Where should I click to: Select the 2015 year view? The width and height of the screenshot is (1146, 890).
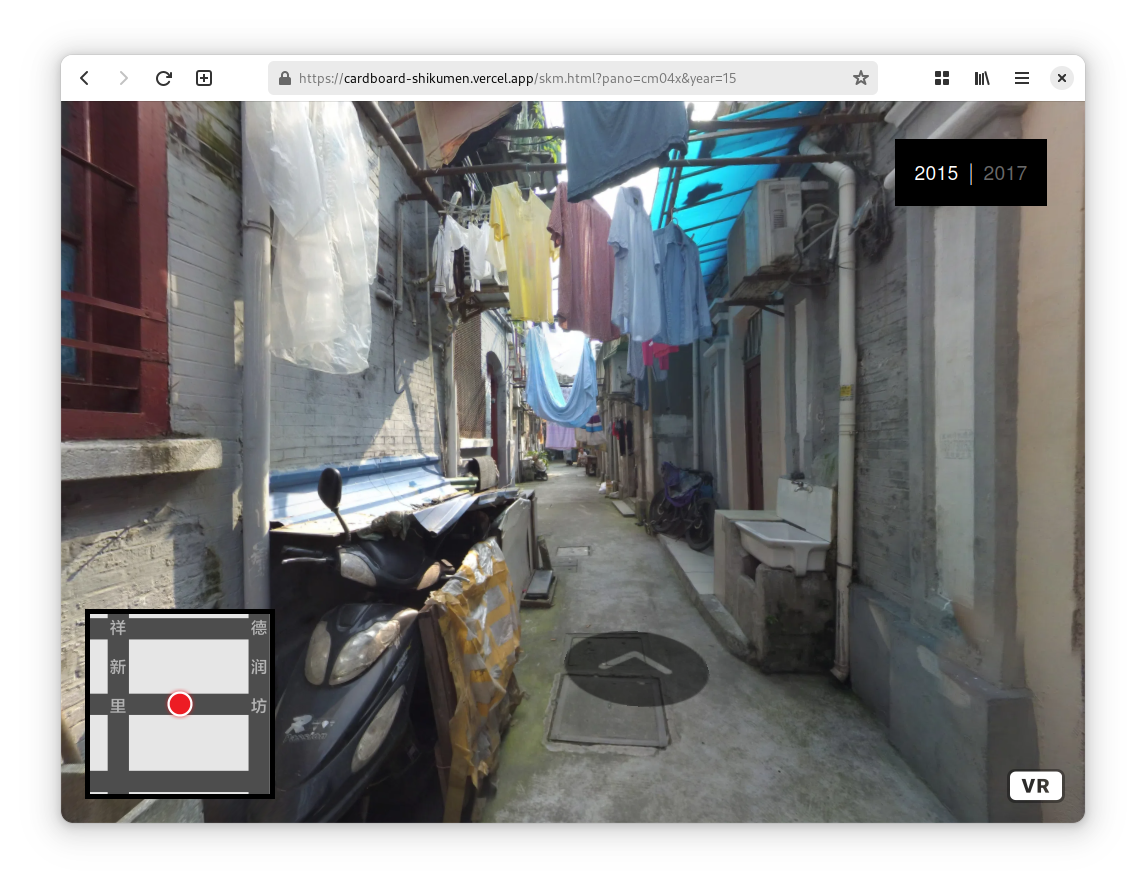(936, 173)
